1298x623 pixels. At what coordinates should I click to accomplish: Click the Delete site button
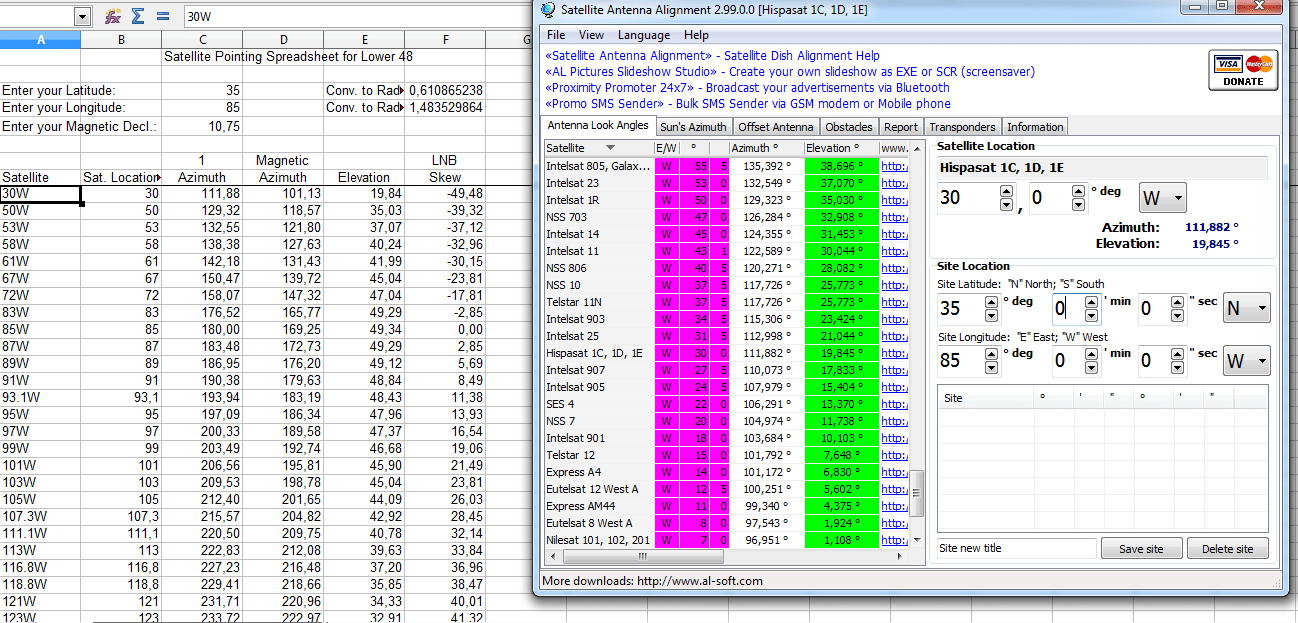1227,549
